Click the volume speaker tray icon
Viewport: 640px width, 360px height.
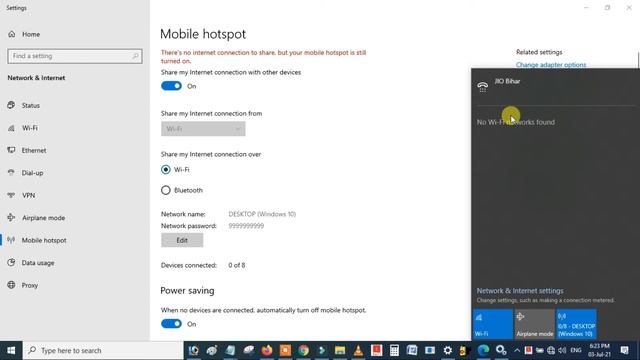pyautogui.click(x=562, y=350)
